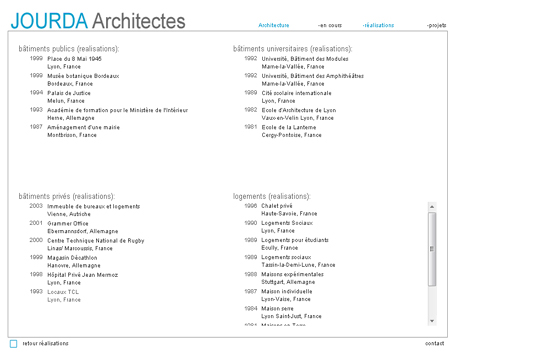This screenshot has height=360, width=550.
Task: Select Ecole de la Lanterne entry
Action: coord(289,127)
